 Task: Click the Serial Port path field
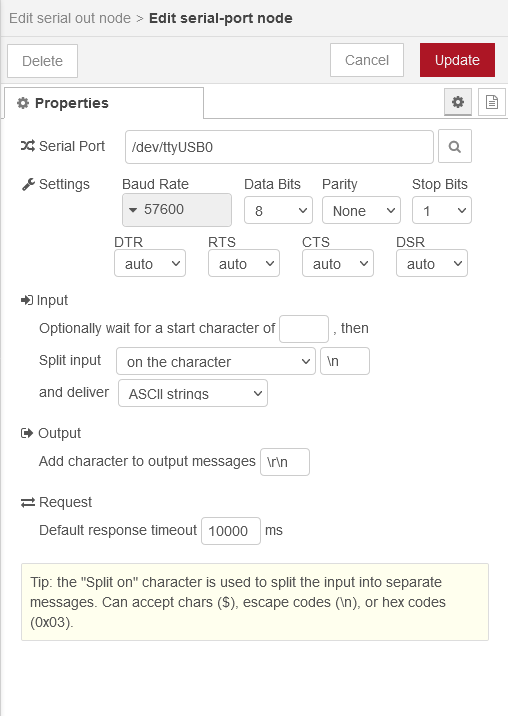coord(279,147)
